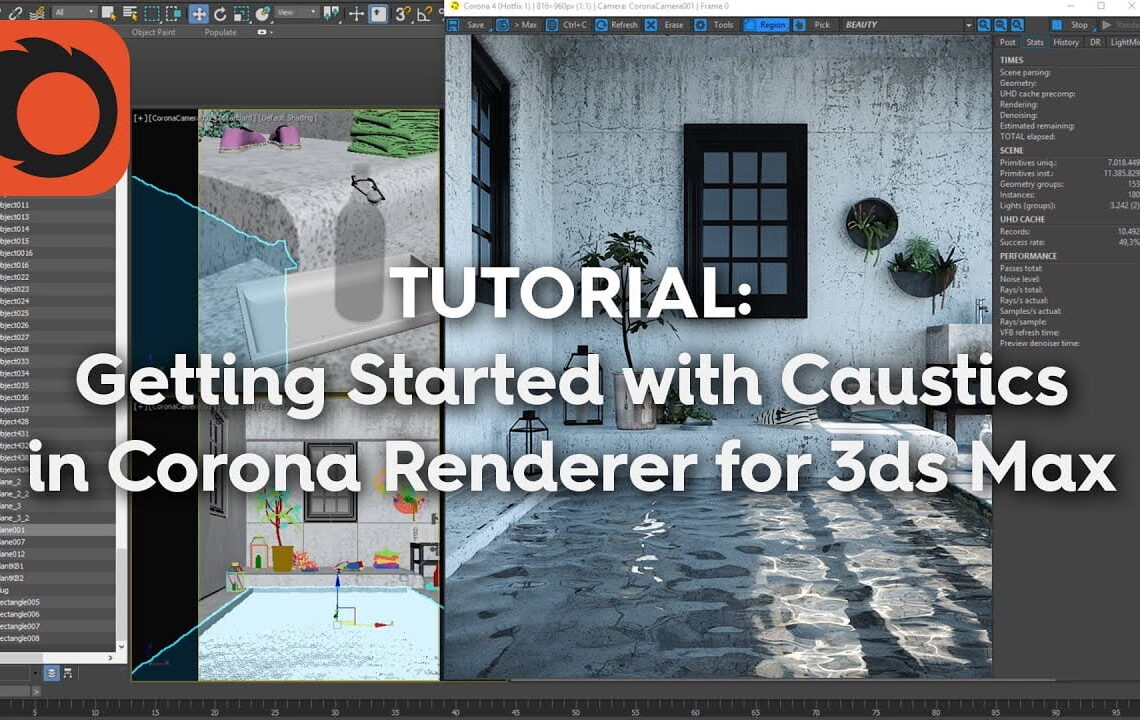Click the Erase X icon

tap(651, 25)
